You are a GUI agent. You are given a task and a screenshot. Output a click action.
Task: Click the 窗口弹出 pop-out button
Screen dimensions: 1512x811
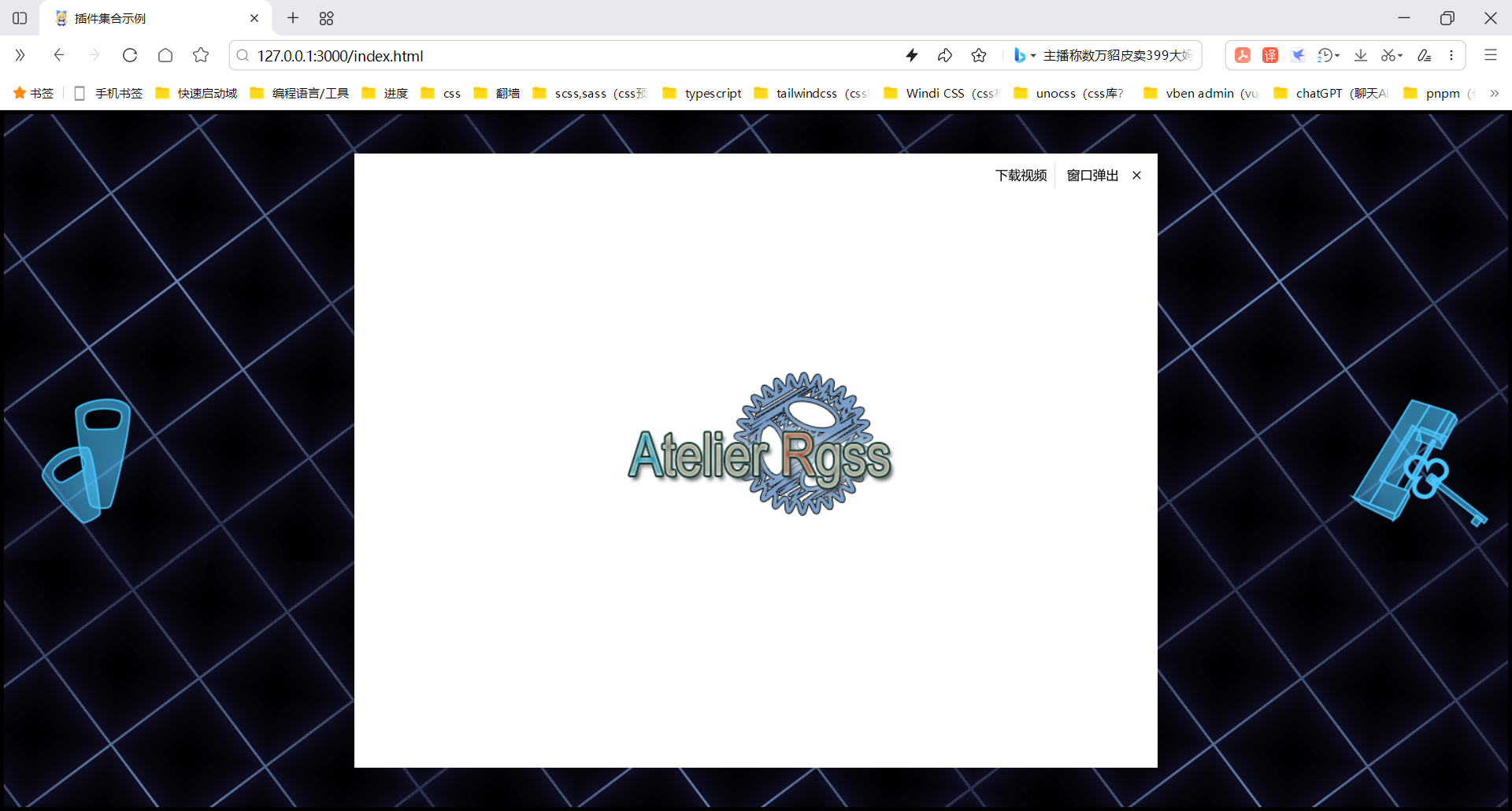[1092, 176]
